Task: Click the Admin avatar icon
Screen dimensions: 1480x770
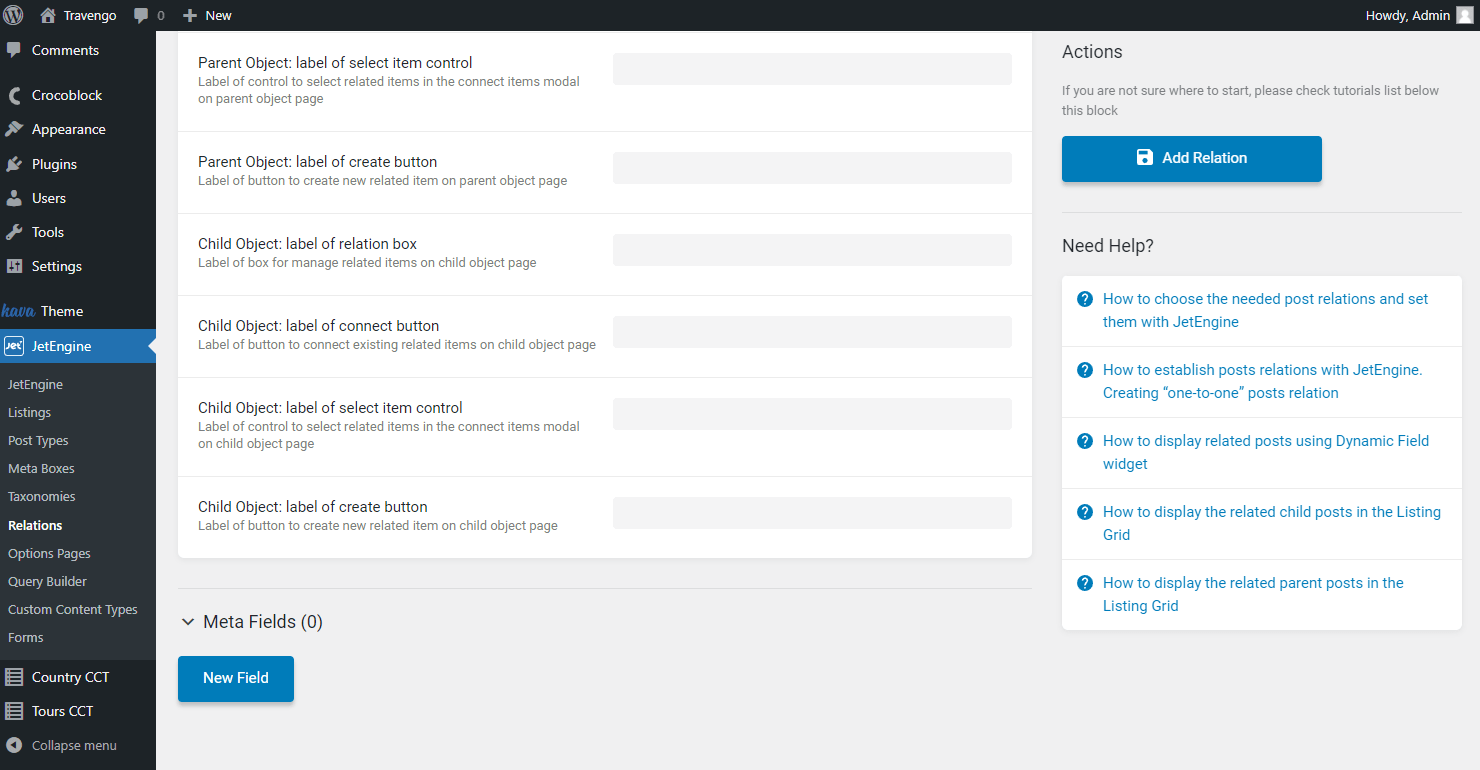Action: 1464,15
